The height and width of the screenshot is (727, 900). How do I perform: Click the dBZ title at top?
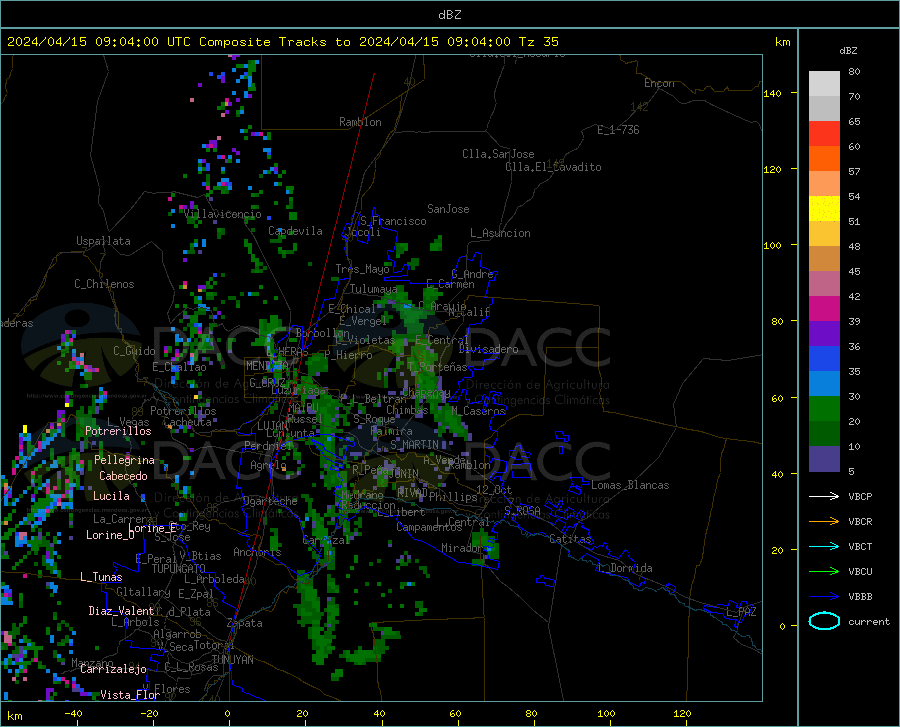click(x=449, y=15)
